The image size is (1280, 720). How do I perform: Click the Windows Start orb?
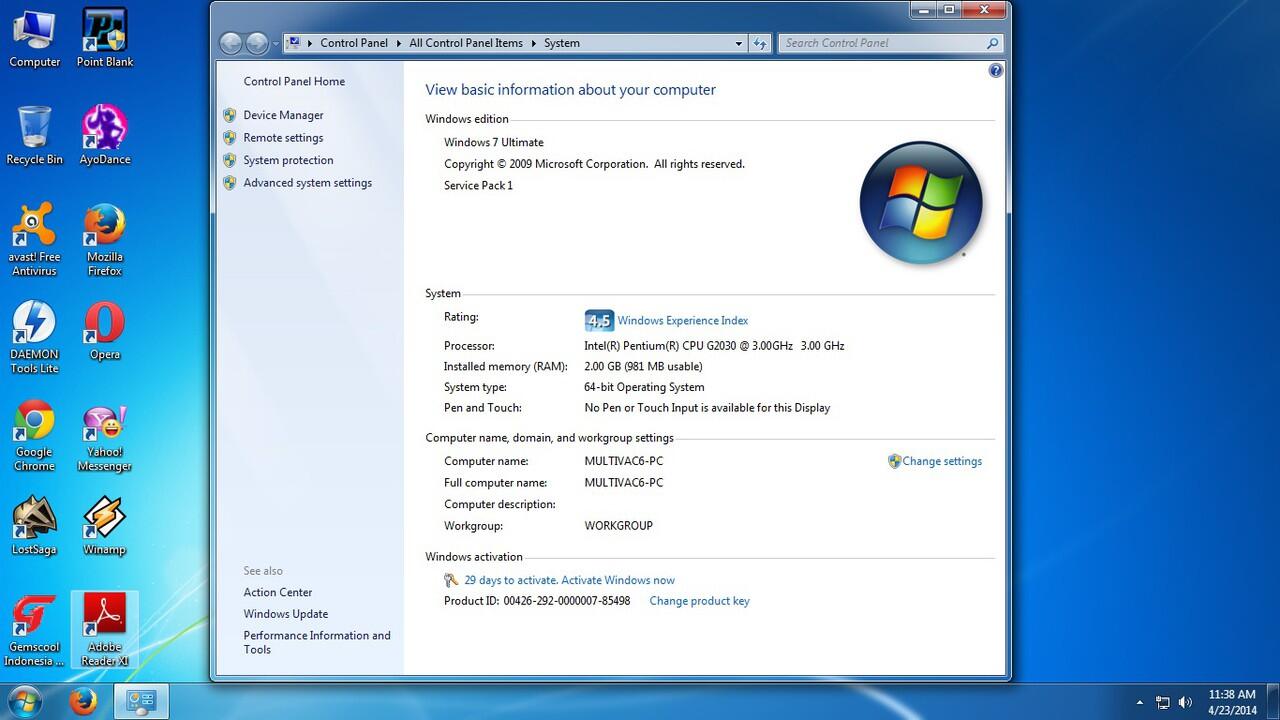coord(23,701)
